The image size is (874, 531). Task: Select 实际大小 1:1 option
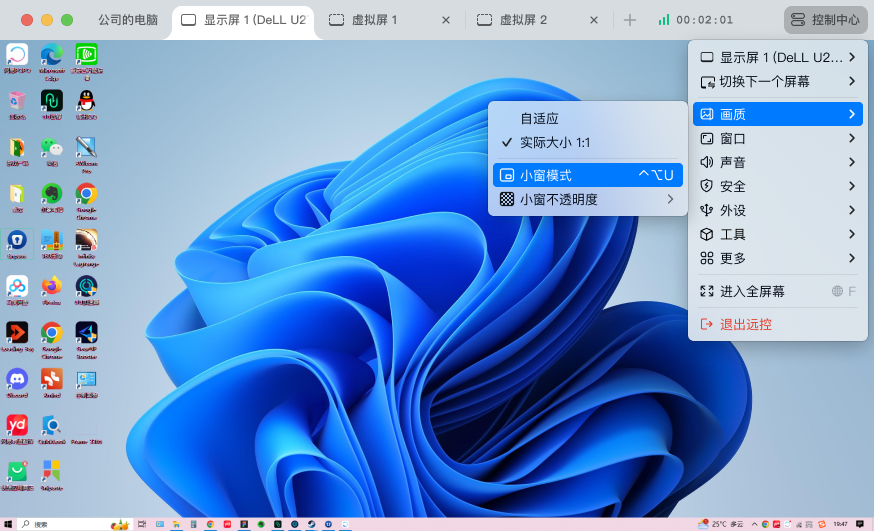(555, 143)
